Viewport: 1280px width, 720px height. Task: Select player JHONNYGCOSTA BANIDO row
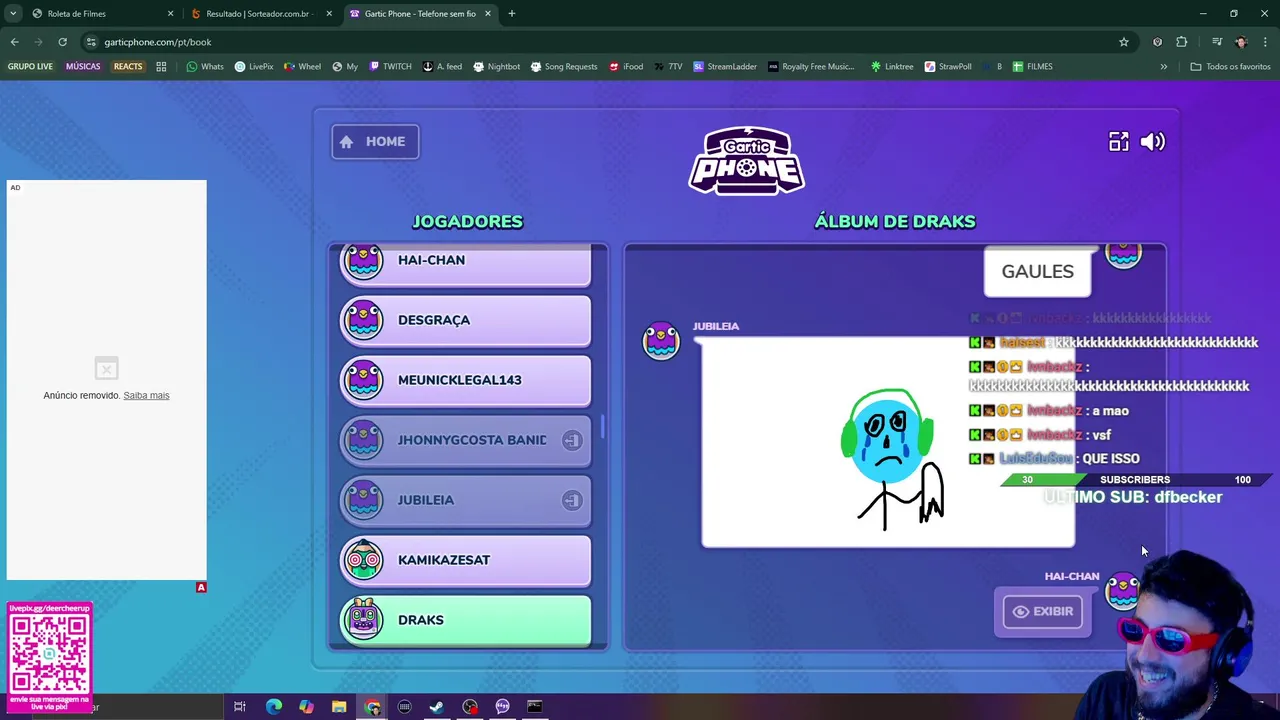(465, 440)
